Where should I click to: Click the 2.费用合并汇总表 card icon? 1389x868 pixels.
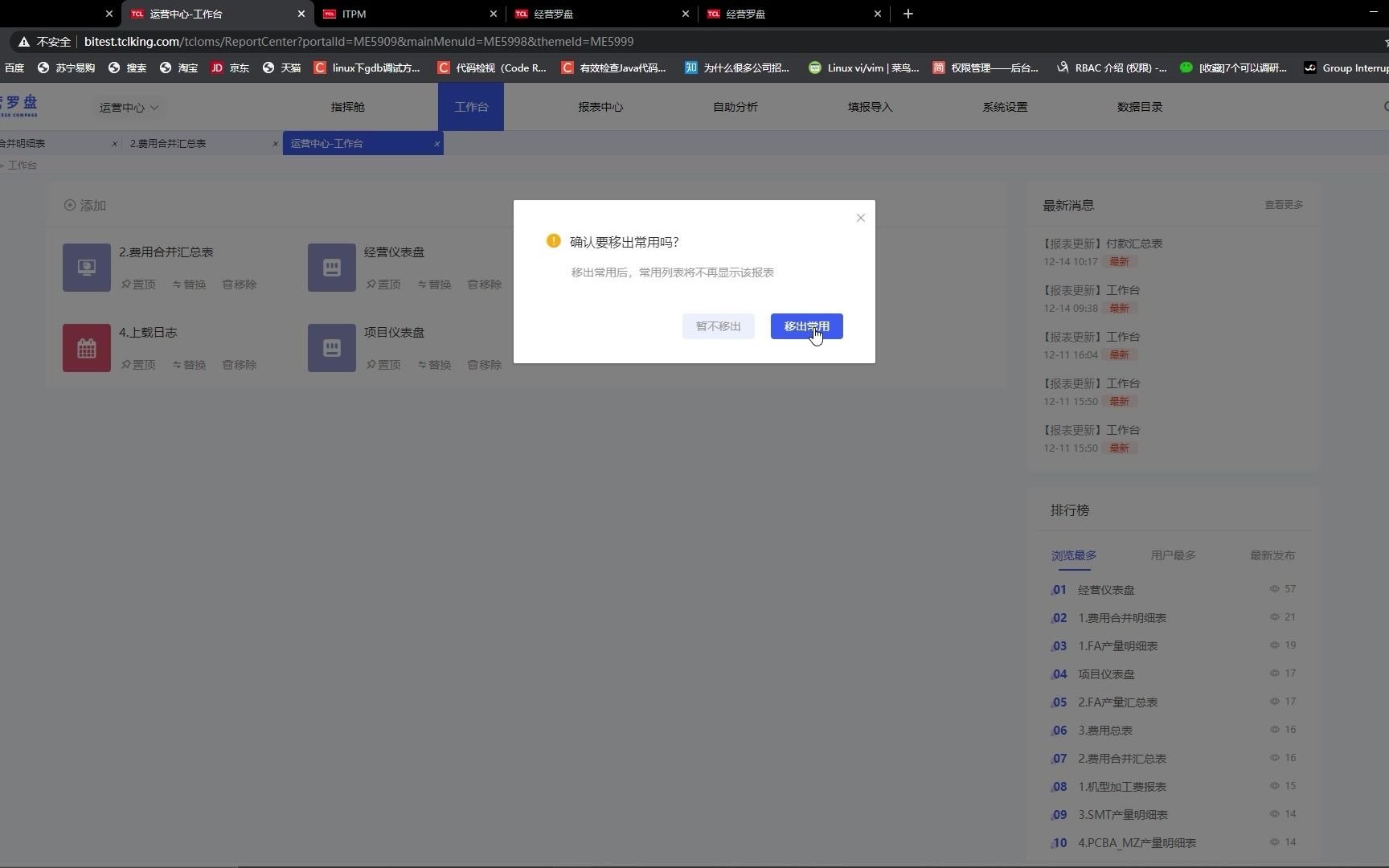[87, 268]
